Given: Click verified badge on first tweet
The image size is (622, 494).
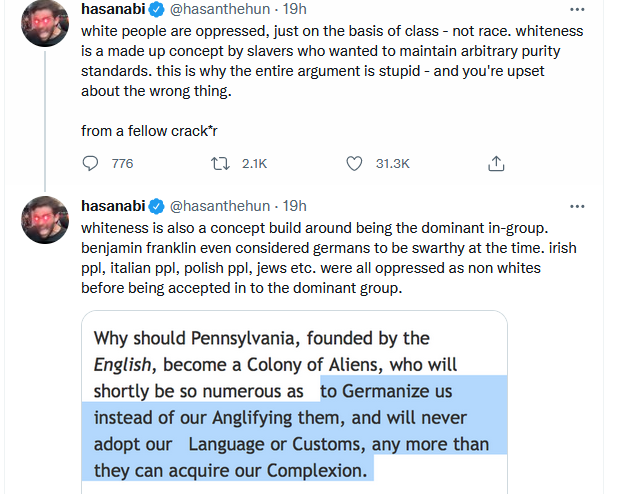Looking at the screenshot, I should (157, 9).
